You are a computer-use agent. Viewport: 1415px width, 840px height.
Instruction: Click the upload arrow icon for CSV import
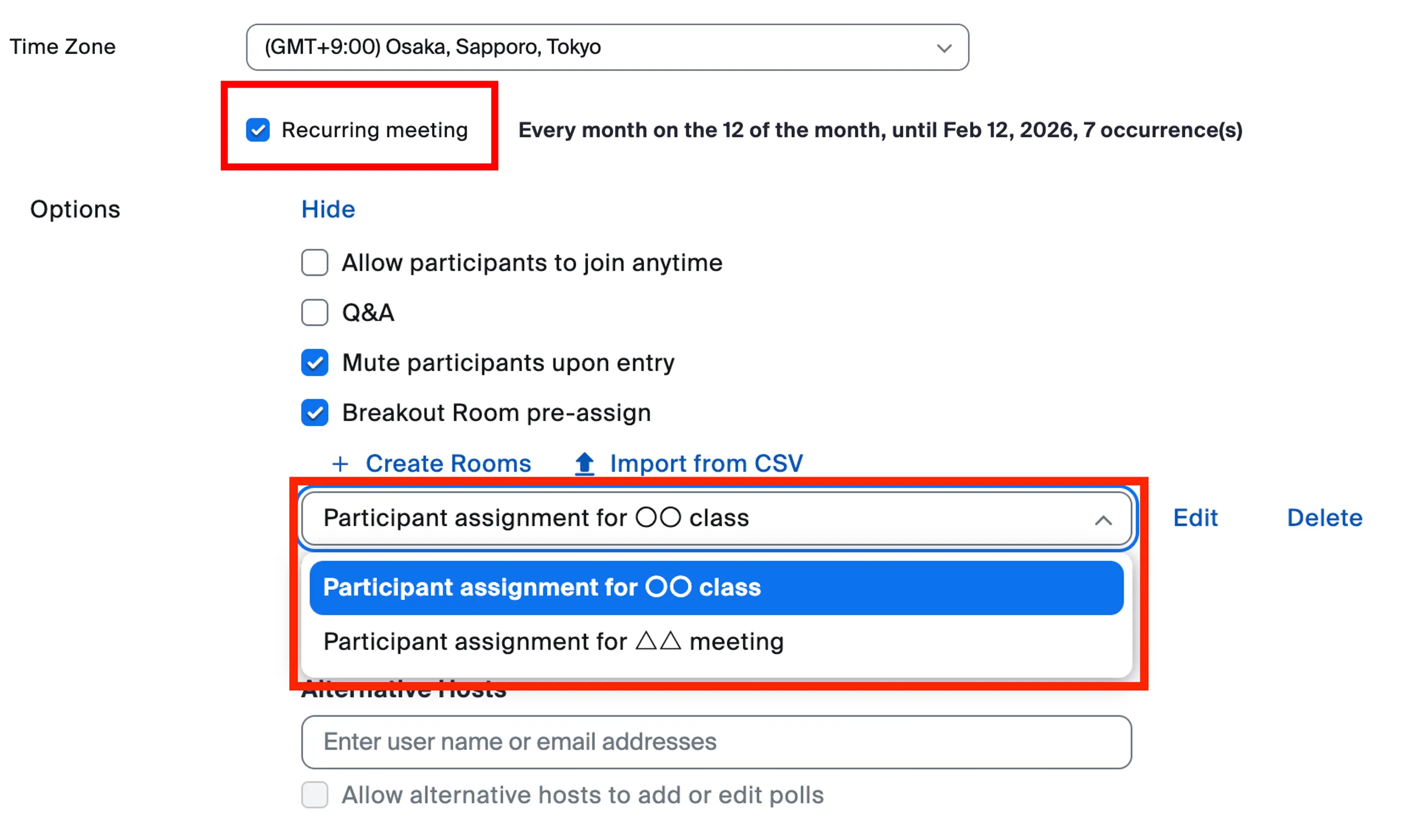point(584,464)
